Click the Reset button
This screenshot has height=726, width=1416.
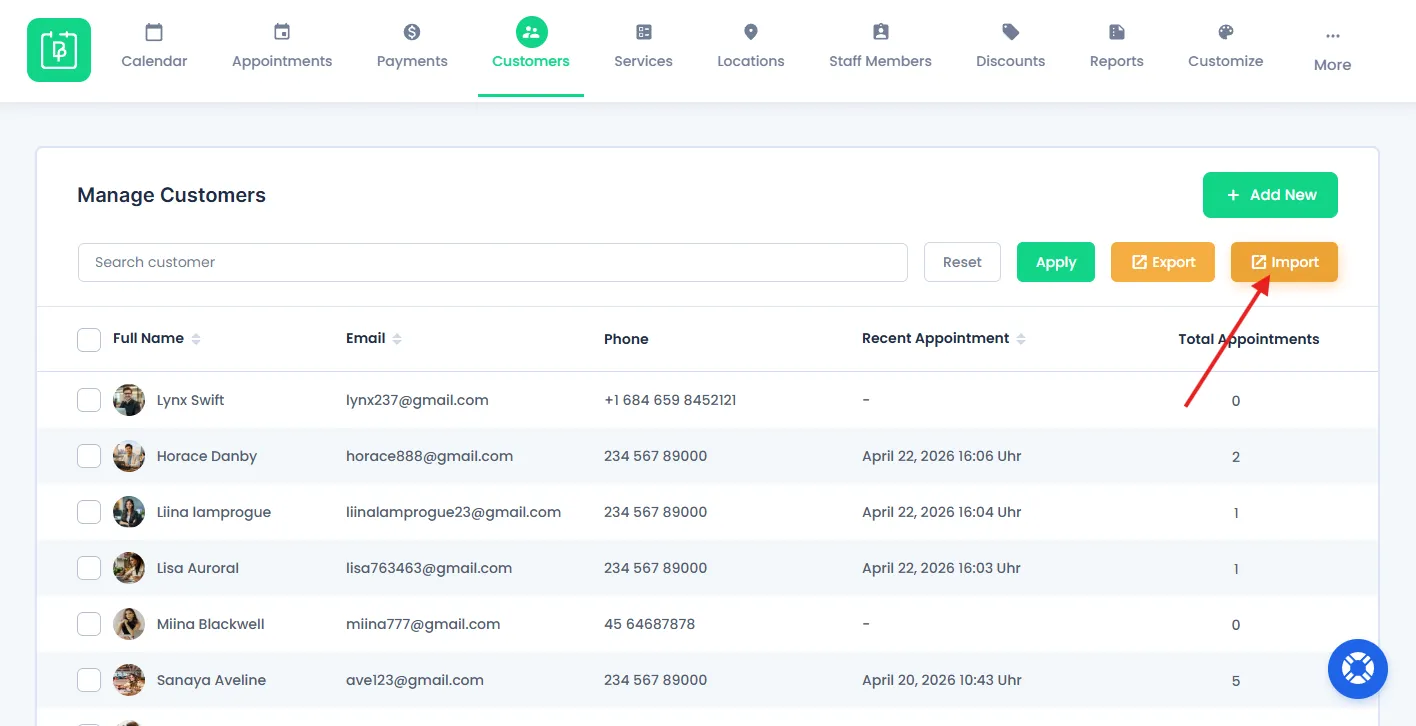962,262
